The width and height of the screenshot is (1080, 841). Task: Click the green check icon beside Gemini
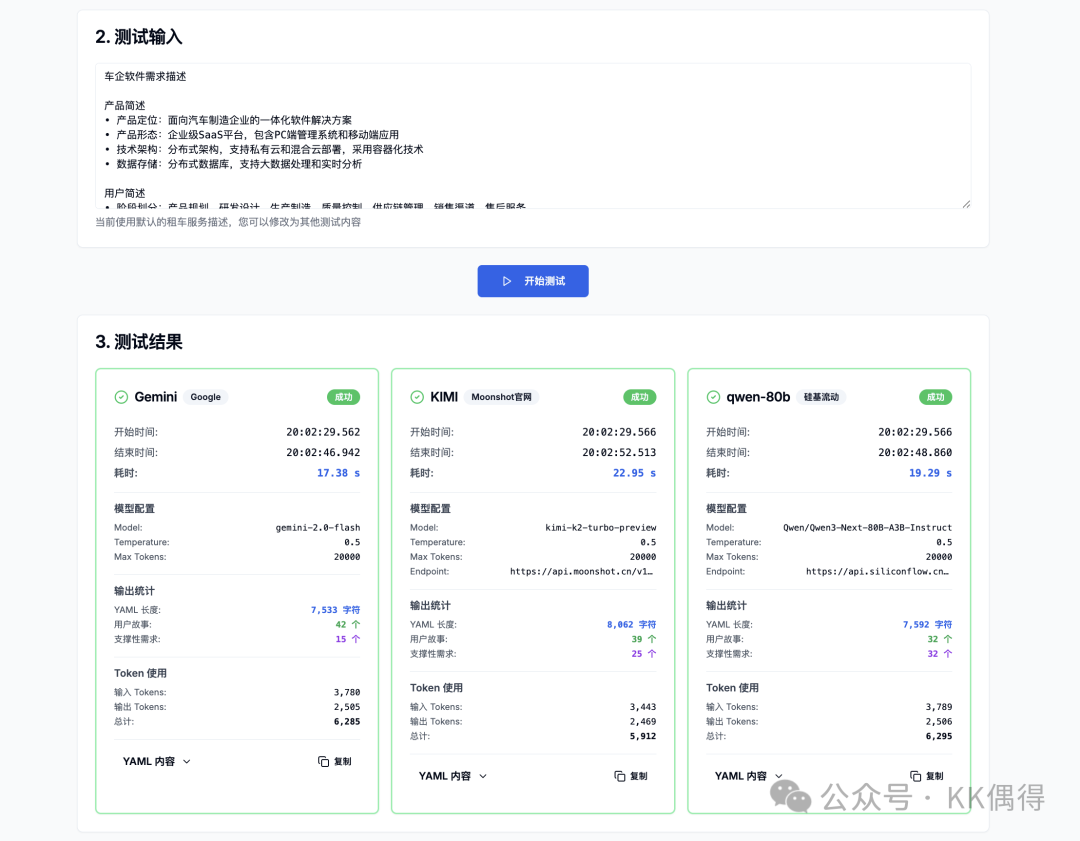click(121, 397)
